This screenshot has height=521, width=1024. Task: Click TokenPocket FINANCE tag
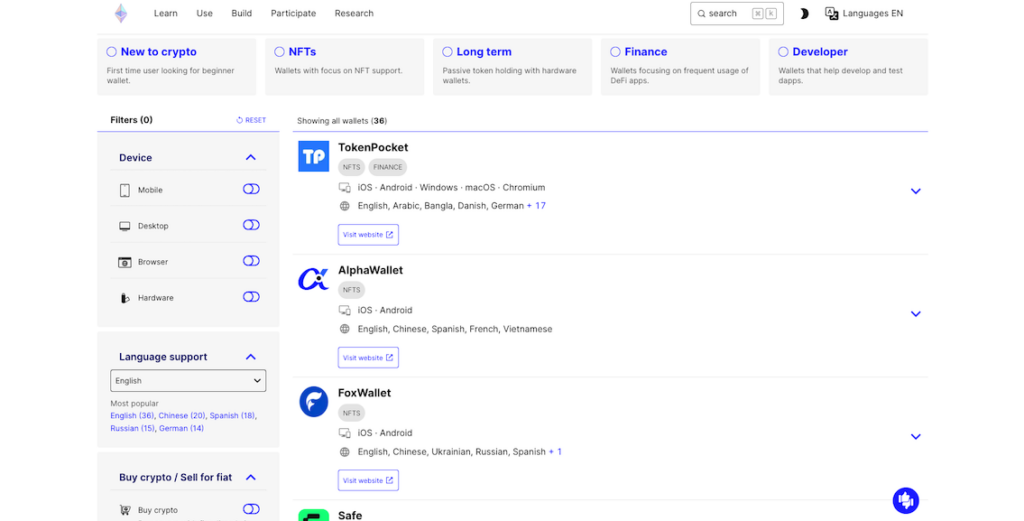click(x=388, y=167)
